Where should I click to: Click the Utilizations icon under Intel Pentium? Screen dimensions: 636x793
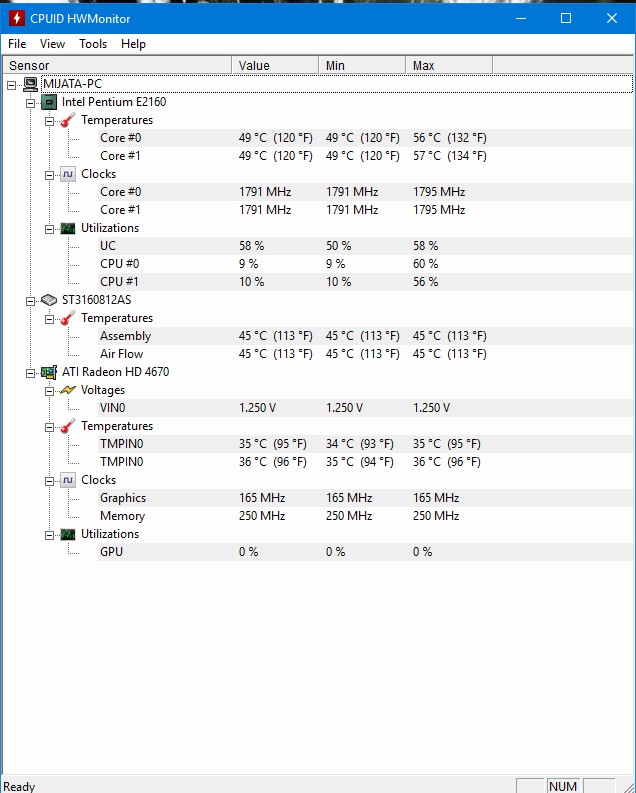(68, 228)
